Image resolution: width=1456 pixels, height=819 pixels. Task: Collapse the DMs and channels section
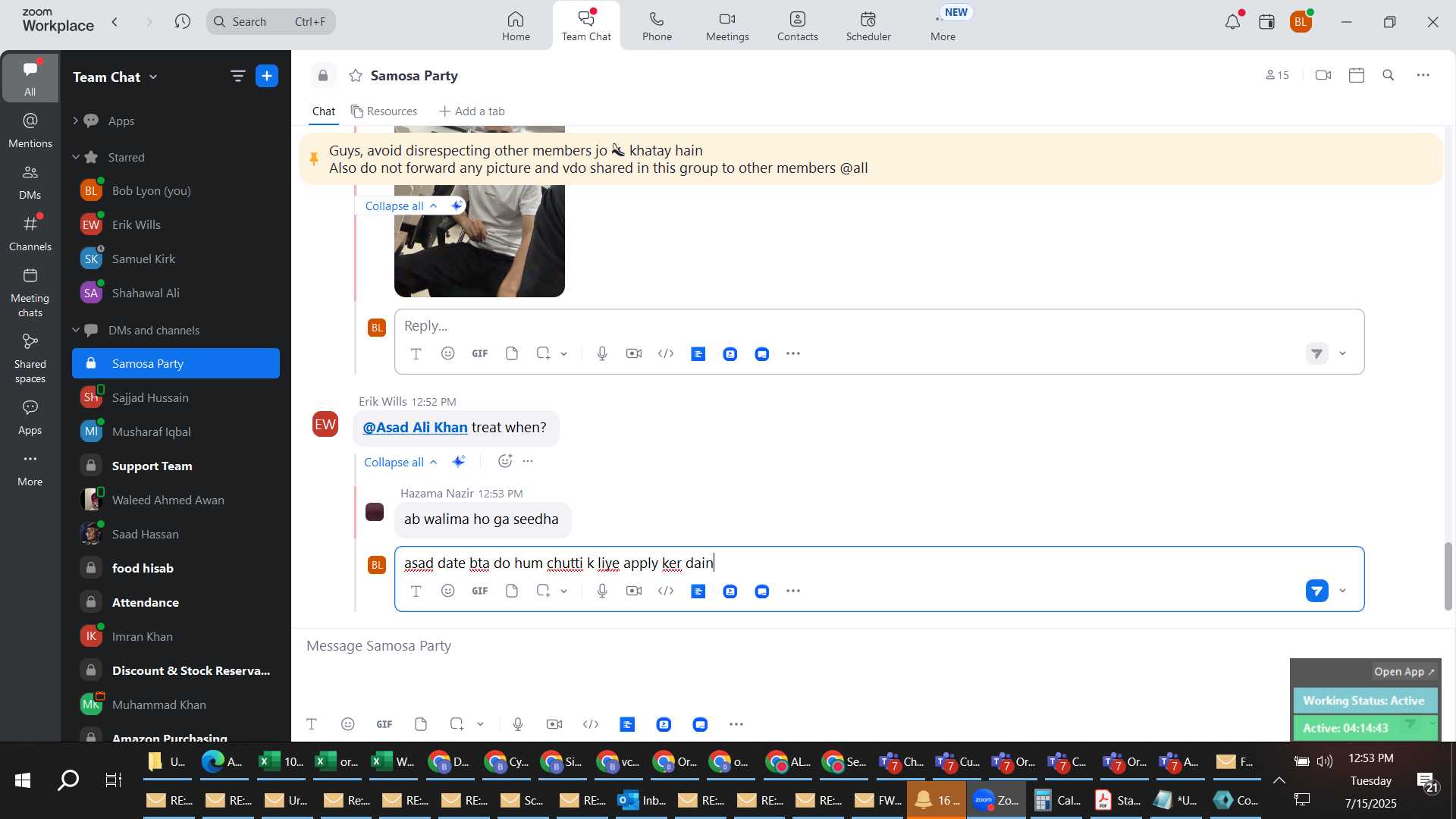point(75,330)
